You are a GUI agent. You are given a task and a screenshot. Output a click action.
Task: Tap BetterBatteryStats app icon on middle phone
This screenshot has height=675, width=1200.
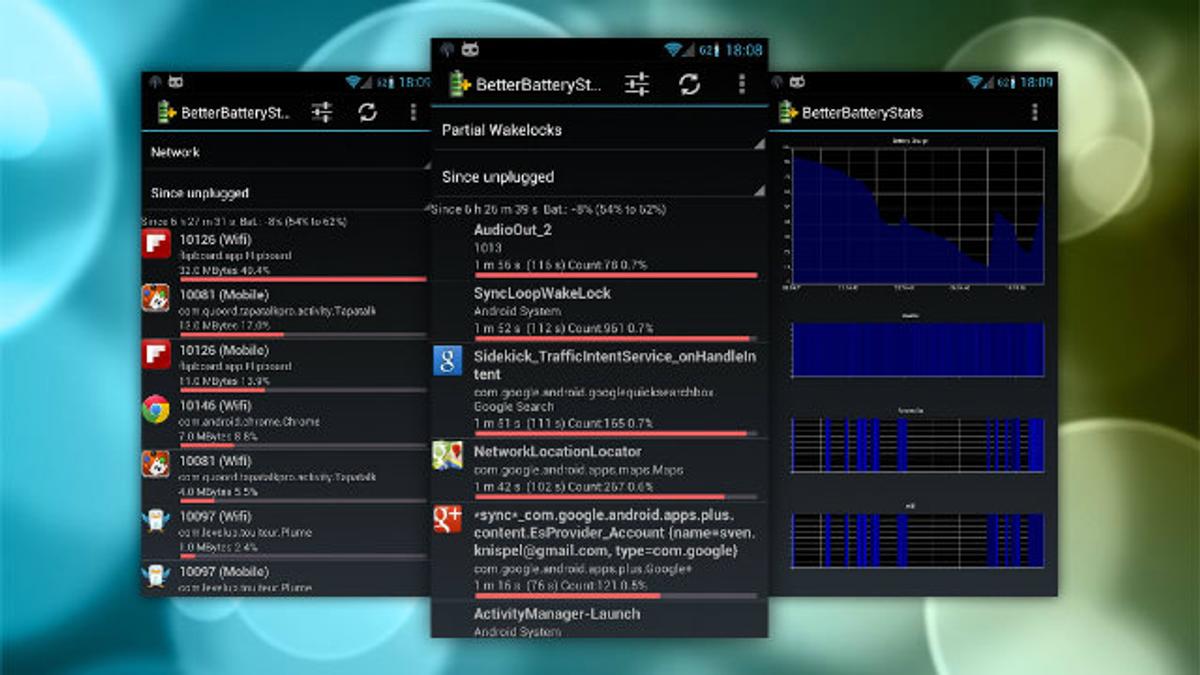pyautogui.click(x=459, y=84)
